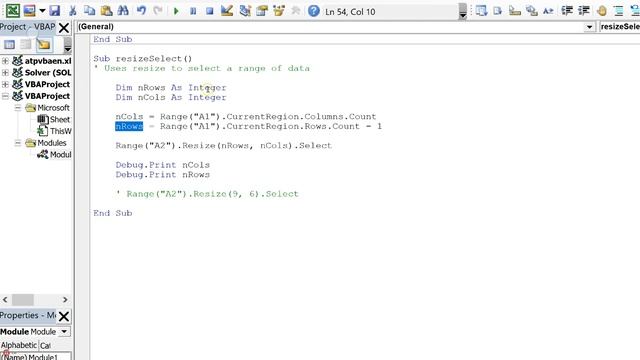Viewport: 640px width, 360px height.
Task: Run the macro with the green play button
Action: click(176, 11)
